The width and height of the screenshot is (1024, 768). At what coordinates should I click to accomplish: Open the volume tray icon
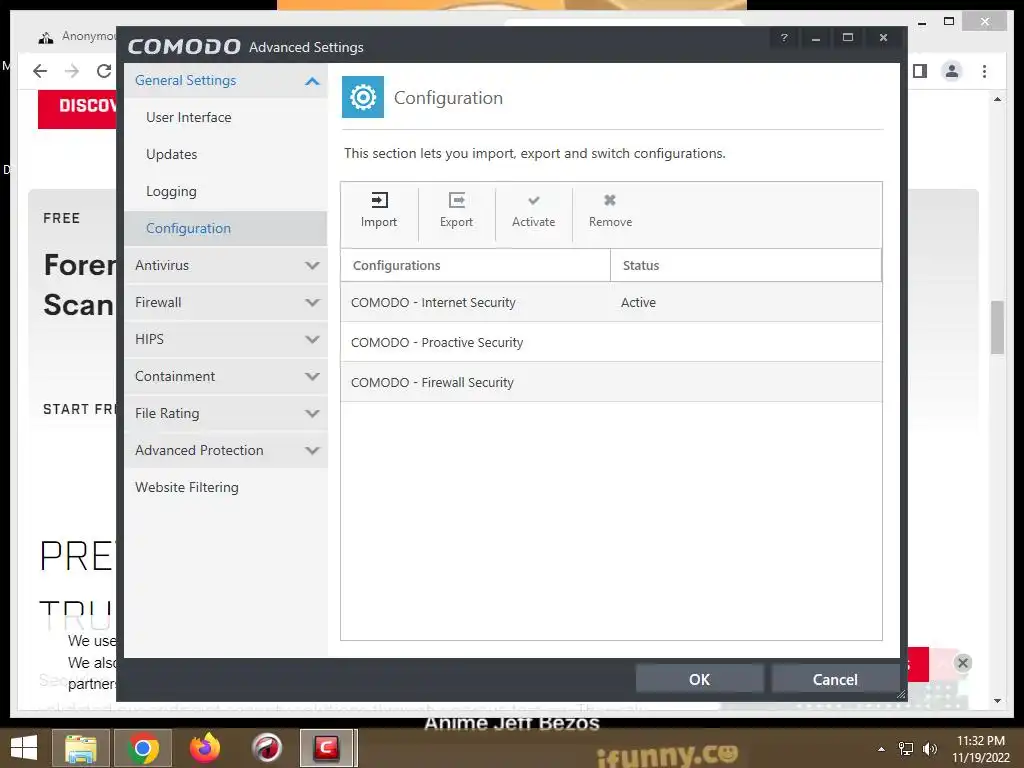click(930, 749)
